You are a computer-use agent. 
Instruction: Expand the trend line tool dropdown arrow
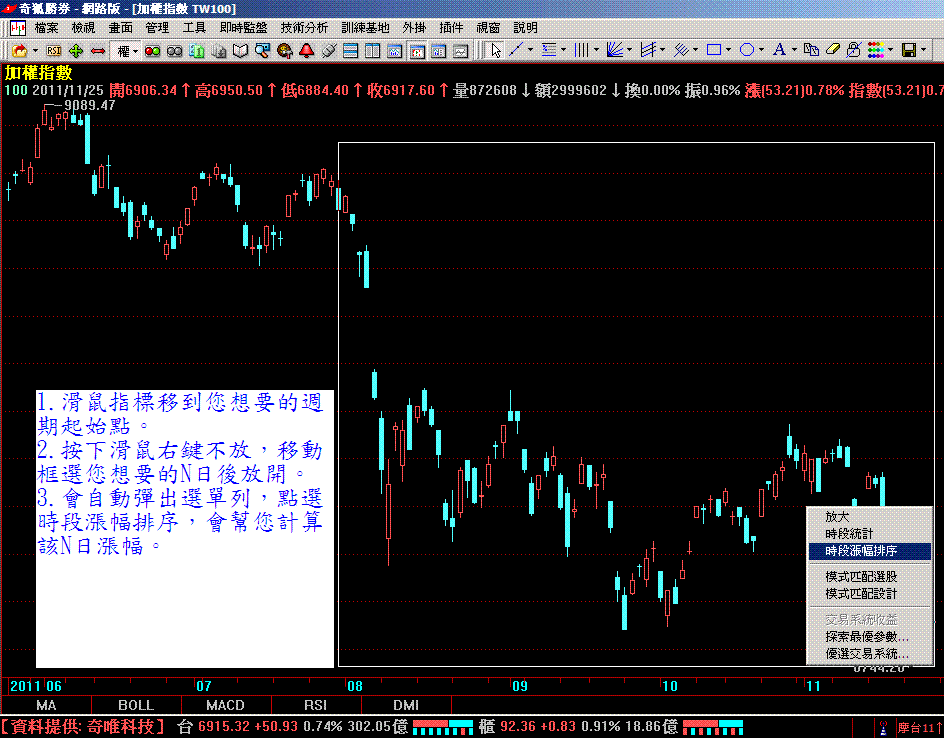[x=530, y=50]
